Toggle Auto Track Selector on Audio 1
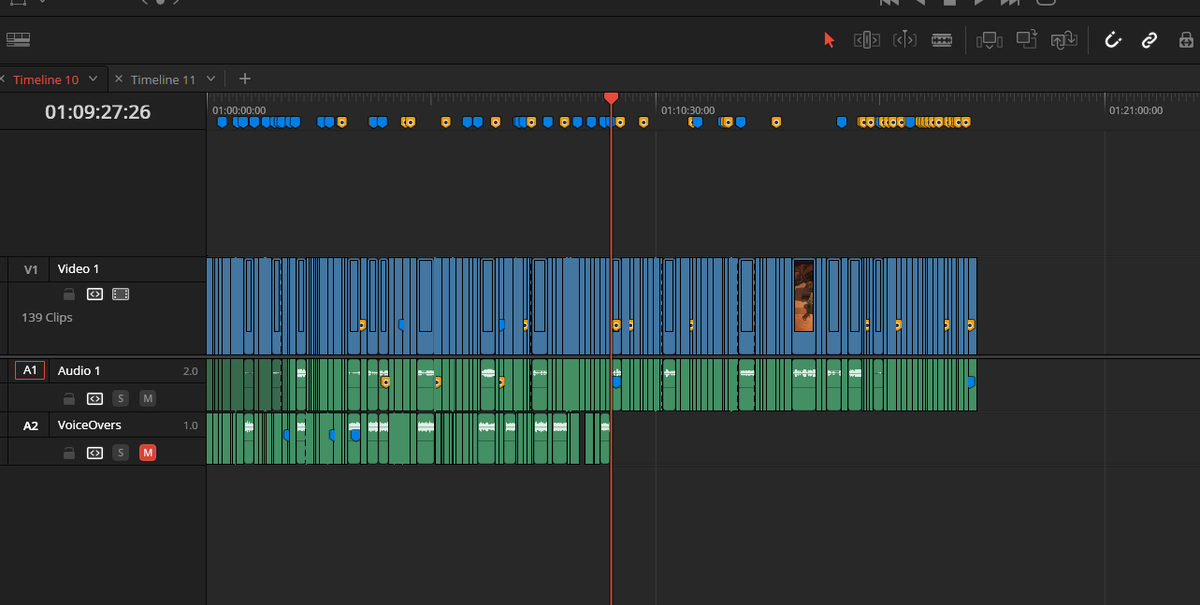This screenshot has width=1200, height=605. (x=94, y=399)
